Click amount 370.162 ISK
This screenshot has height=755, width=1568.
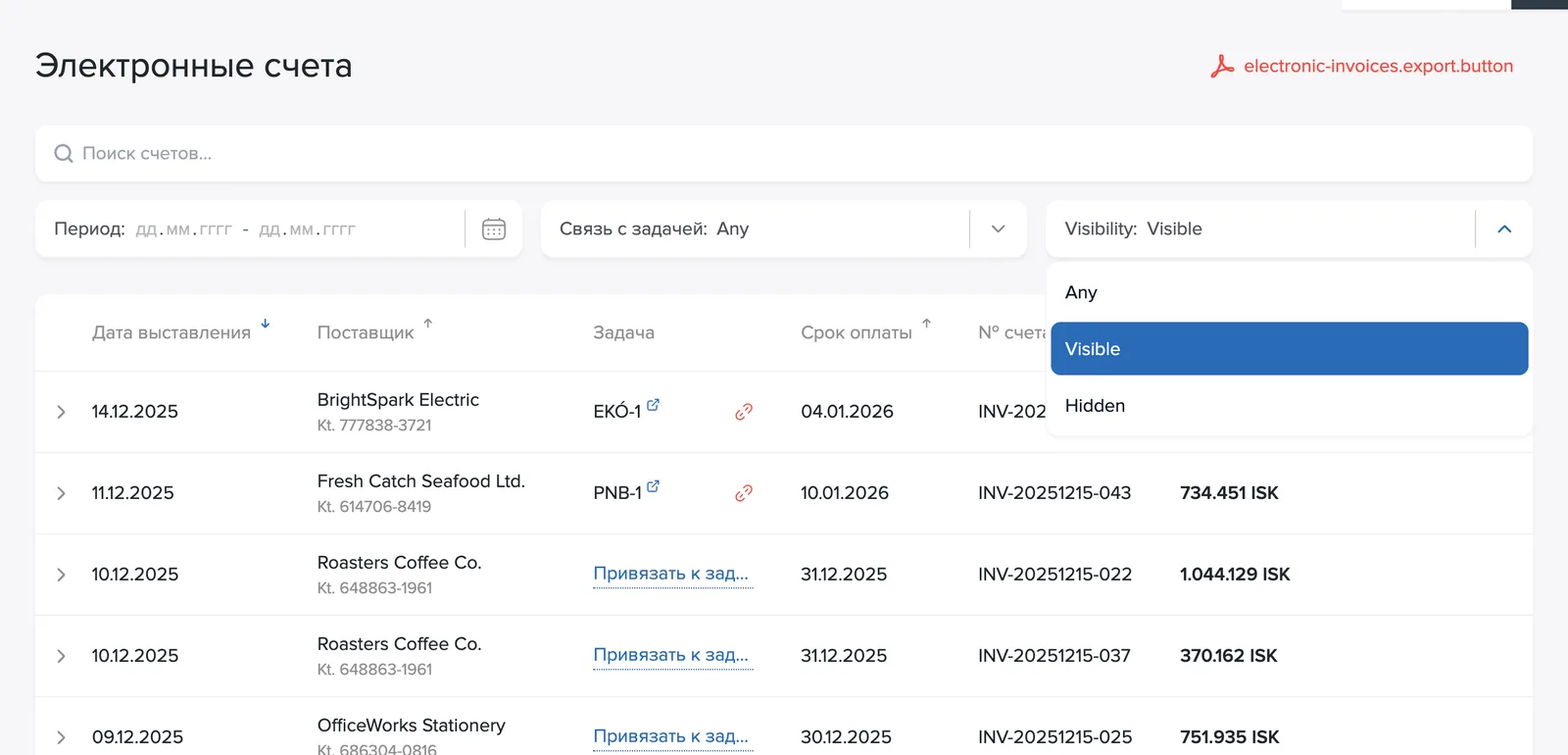(1229, 656)
